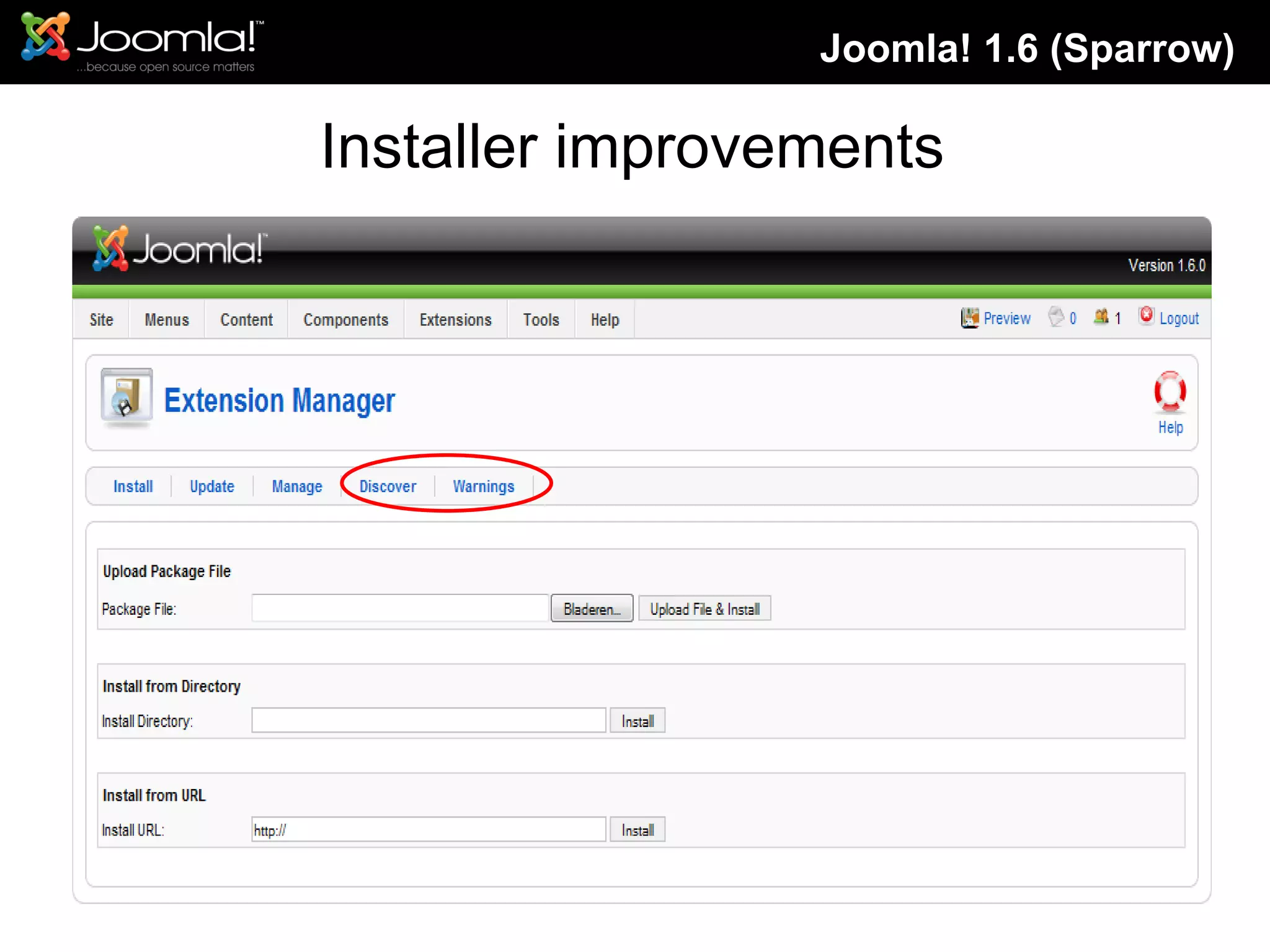Click Install button beside Install Directory
The width and height of the screenshot is (1270, 952).
(x=637, y=721)
